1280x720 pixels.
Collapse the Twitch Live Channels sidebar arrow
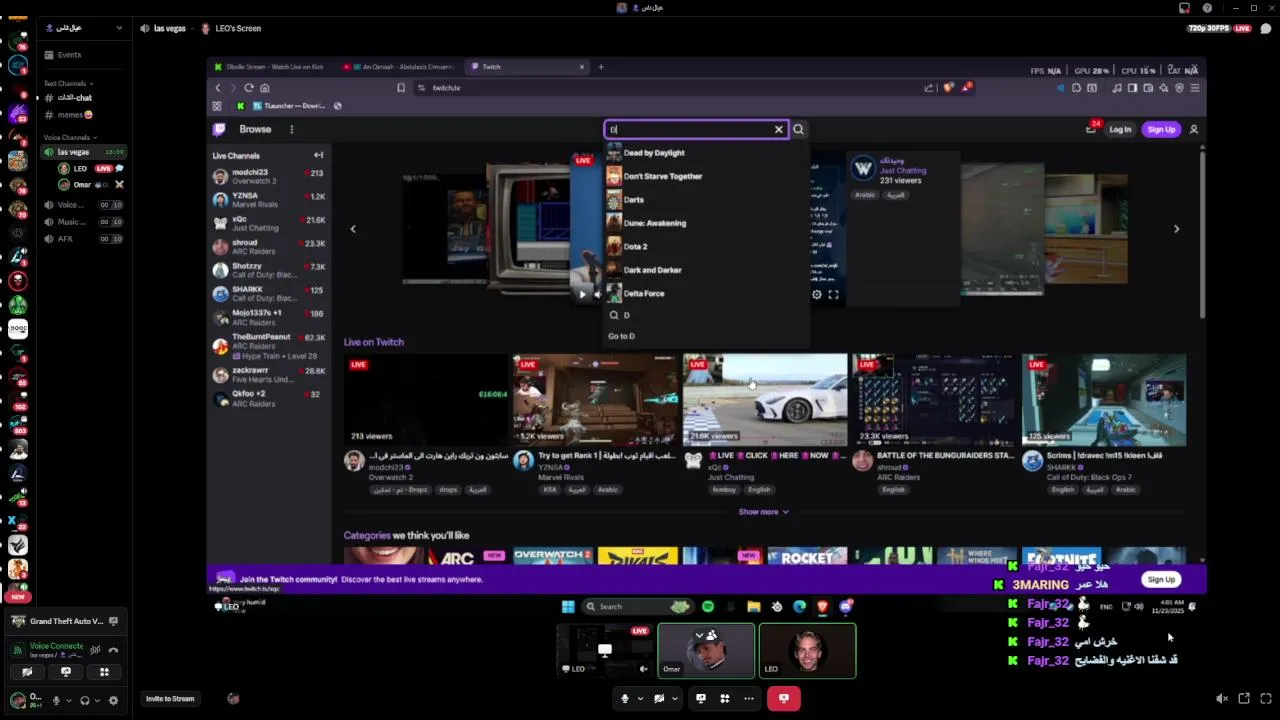click(318, 155)
